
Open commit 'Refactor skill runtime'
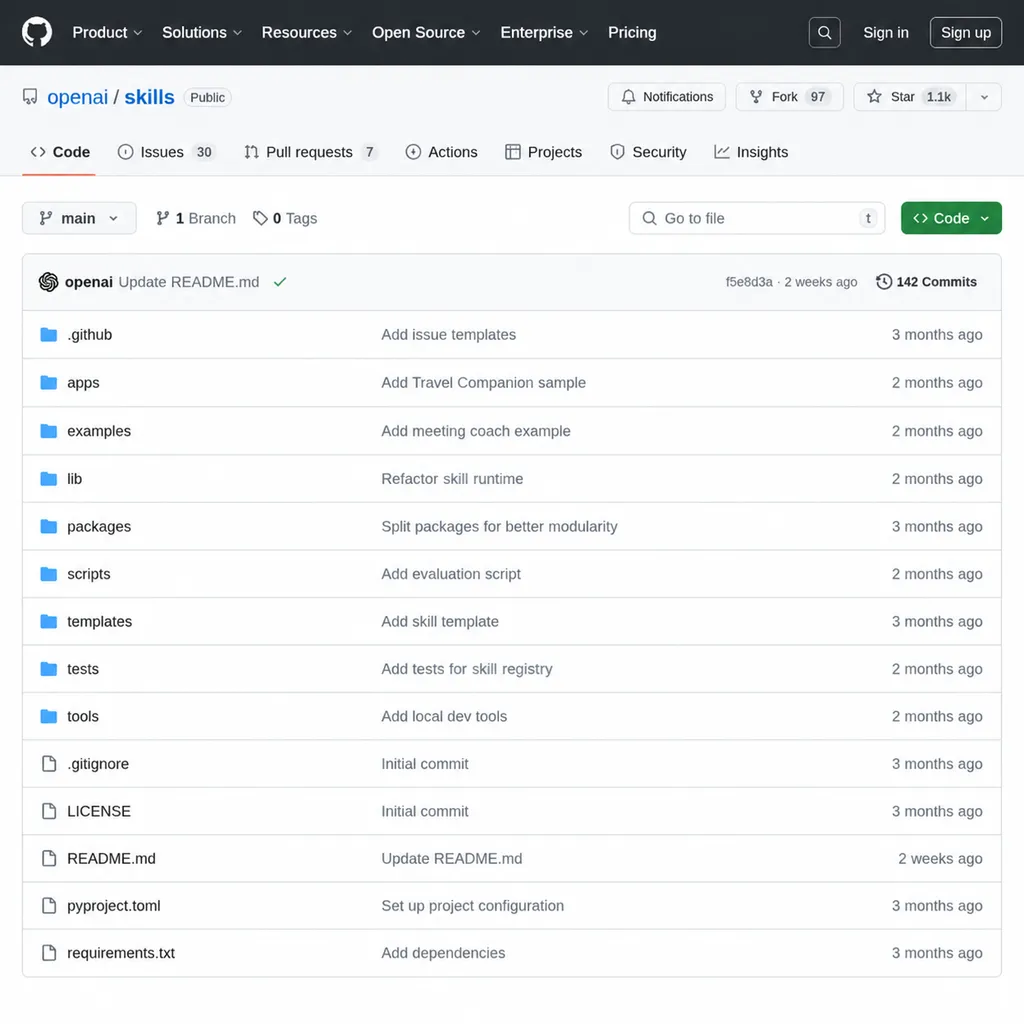coord(452,479)
